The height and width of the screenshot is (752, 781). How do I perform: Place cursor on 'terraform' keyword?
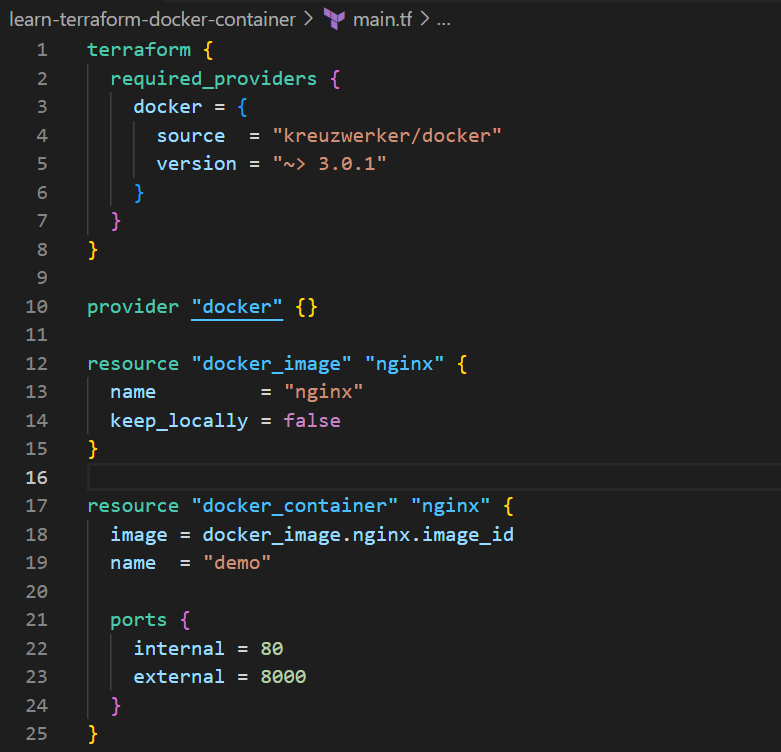[139, 50]
